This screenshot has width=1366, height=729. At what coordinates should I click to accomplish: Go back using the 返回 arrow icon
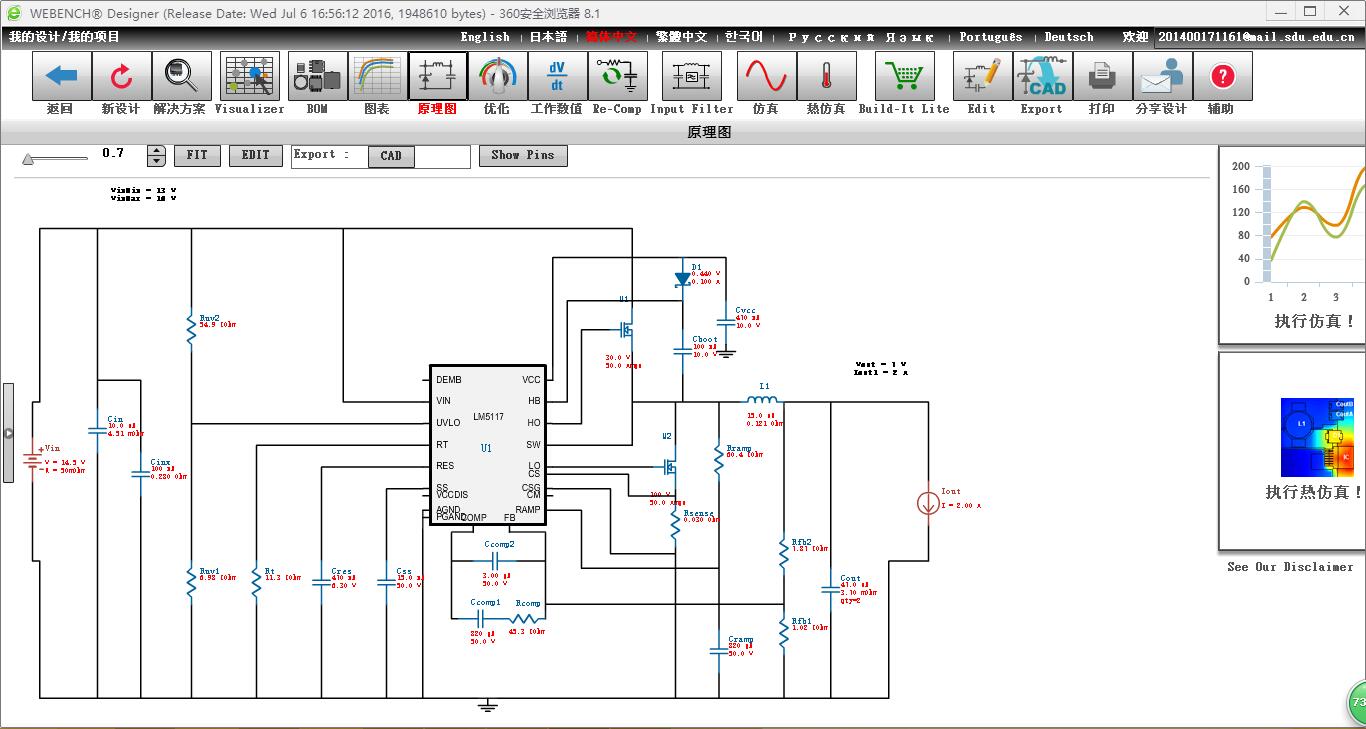[x=61, y=76]
